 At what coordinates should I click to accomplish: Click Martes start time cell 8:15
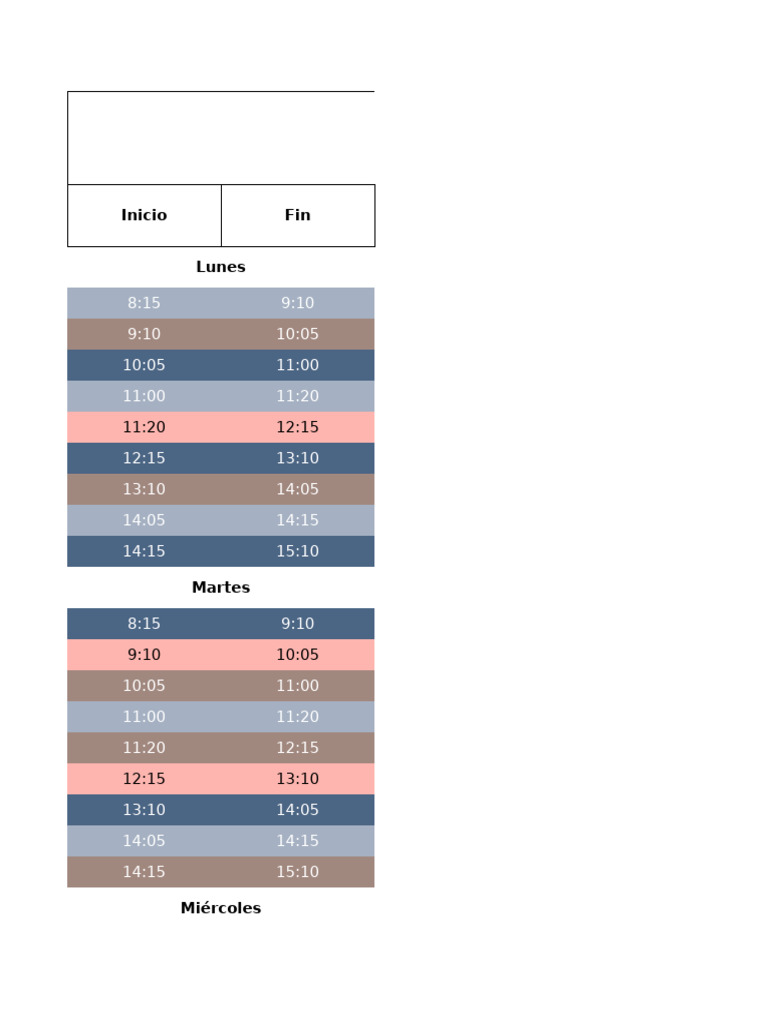click(144, 623)
